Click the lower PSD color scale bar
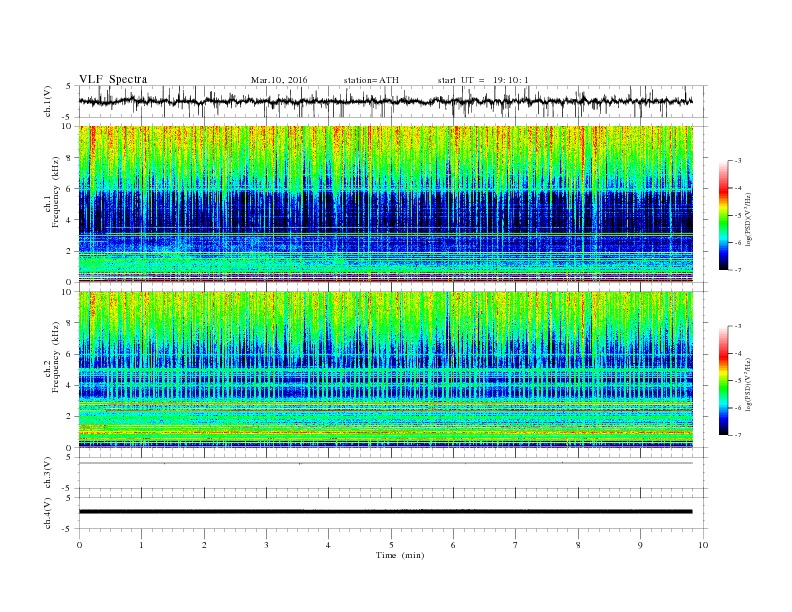 click(724, 381)
